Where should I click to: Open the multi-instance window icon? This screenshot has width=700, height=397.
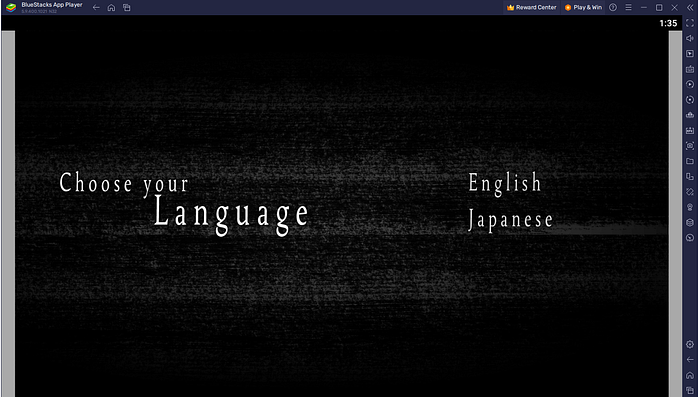pos(690,176)
